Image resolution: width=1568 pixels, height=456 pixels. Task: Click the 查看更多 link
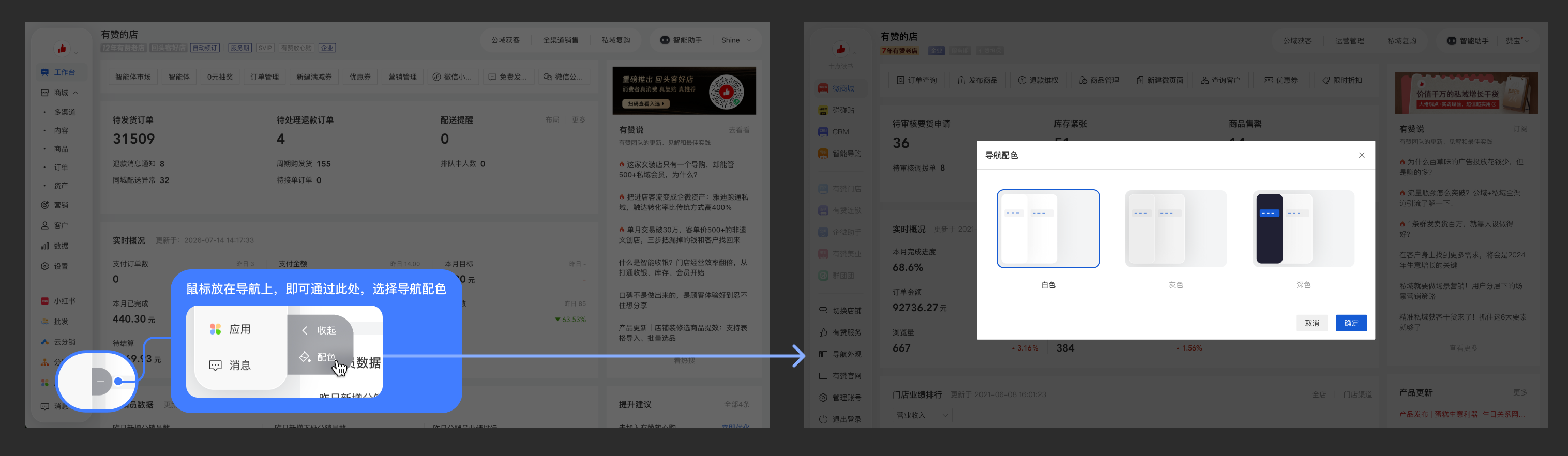[1463, 348]
